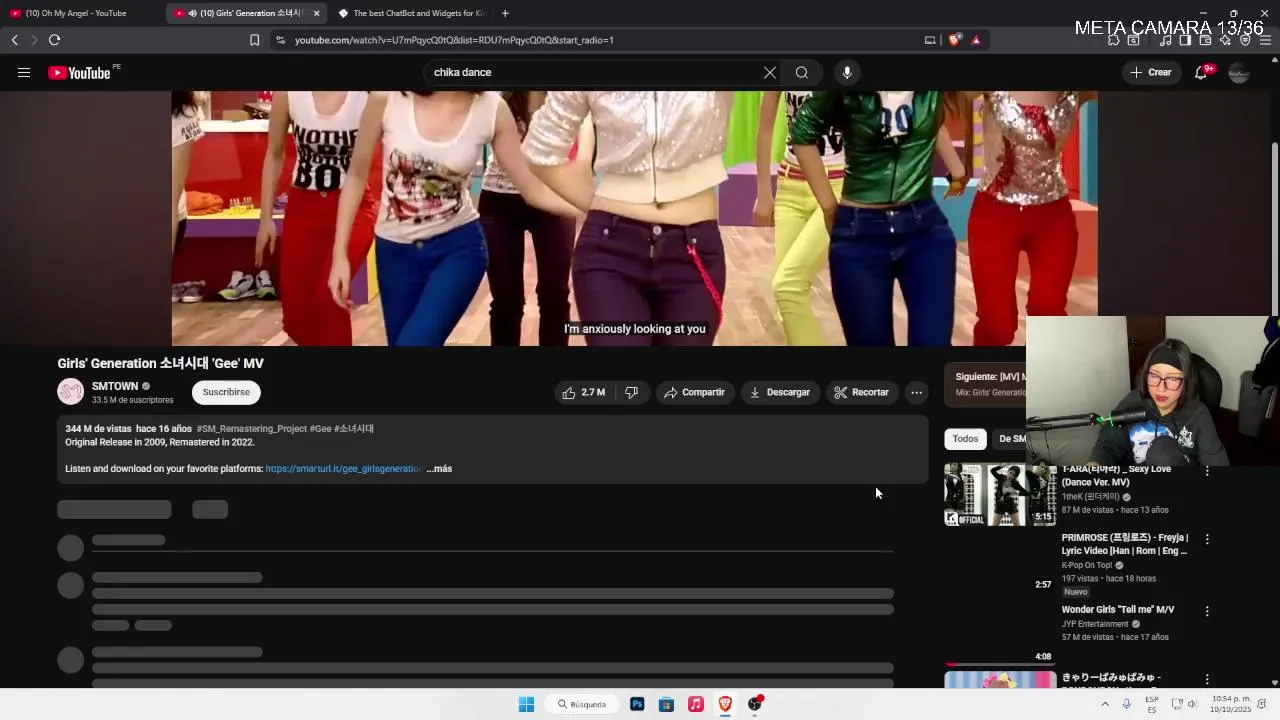Switch to the Oh My Angel tab

tap(76, 13)
